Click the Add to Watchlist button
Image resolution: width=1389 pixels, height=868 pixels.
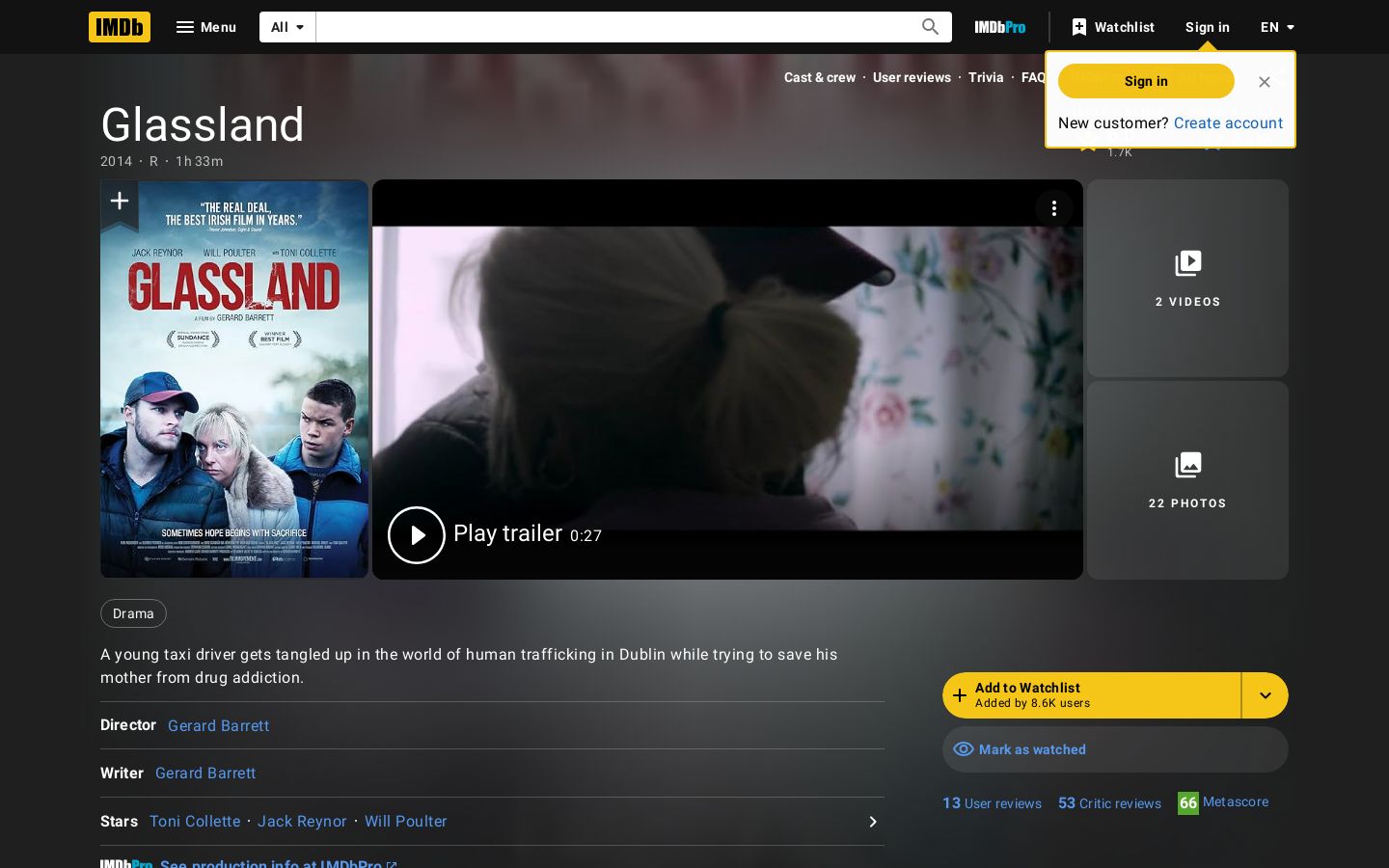1091,695
